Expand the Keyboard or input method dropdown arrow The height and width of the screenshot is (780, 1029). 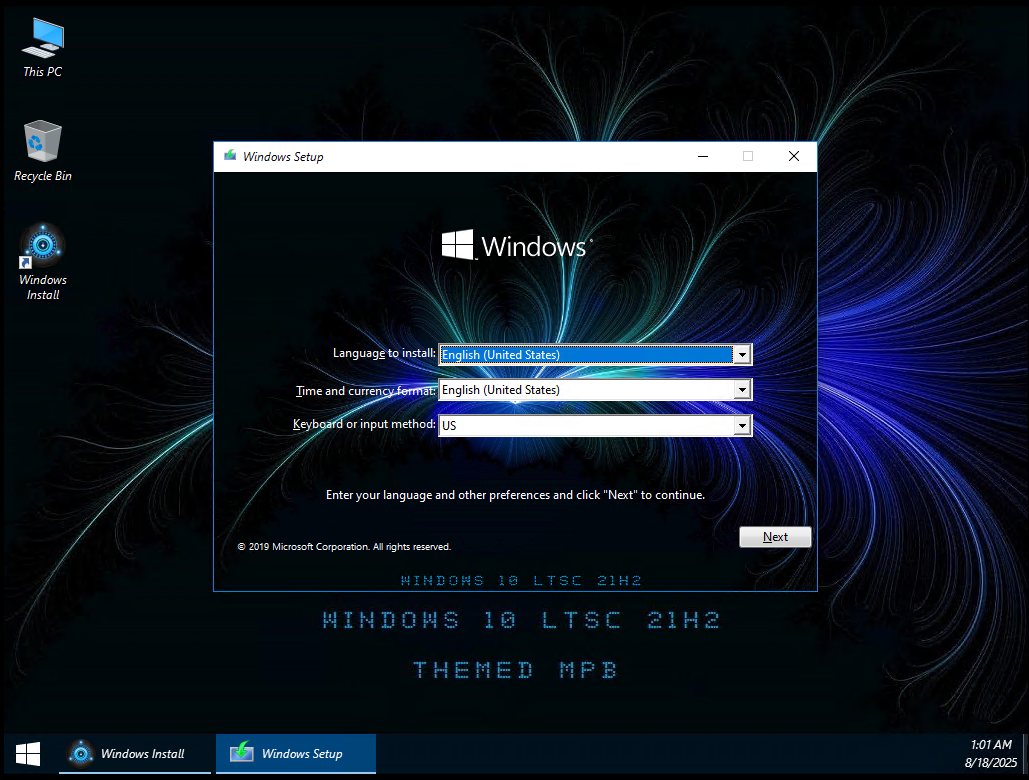pyautogui.click(x=742, y=426)
